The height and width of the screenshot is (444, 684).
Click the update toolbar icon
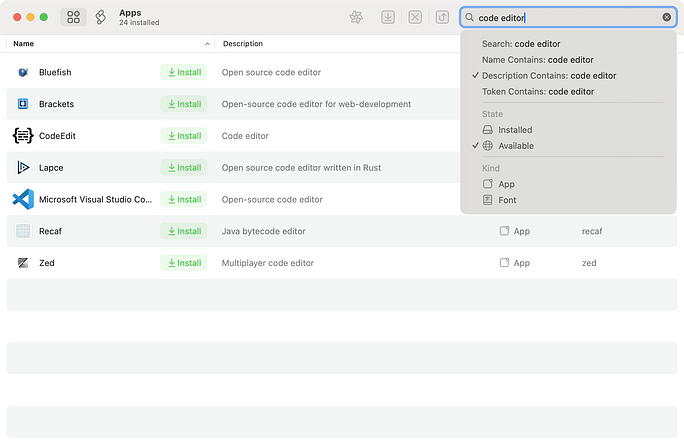tap(442, 17)
